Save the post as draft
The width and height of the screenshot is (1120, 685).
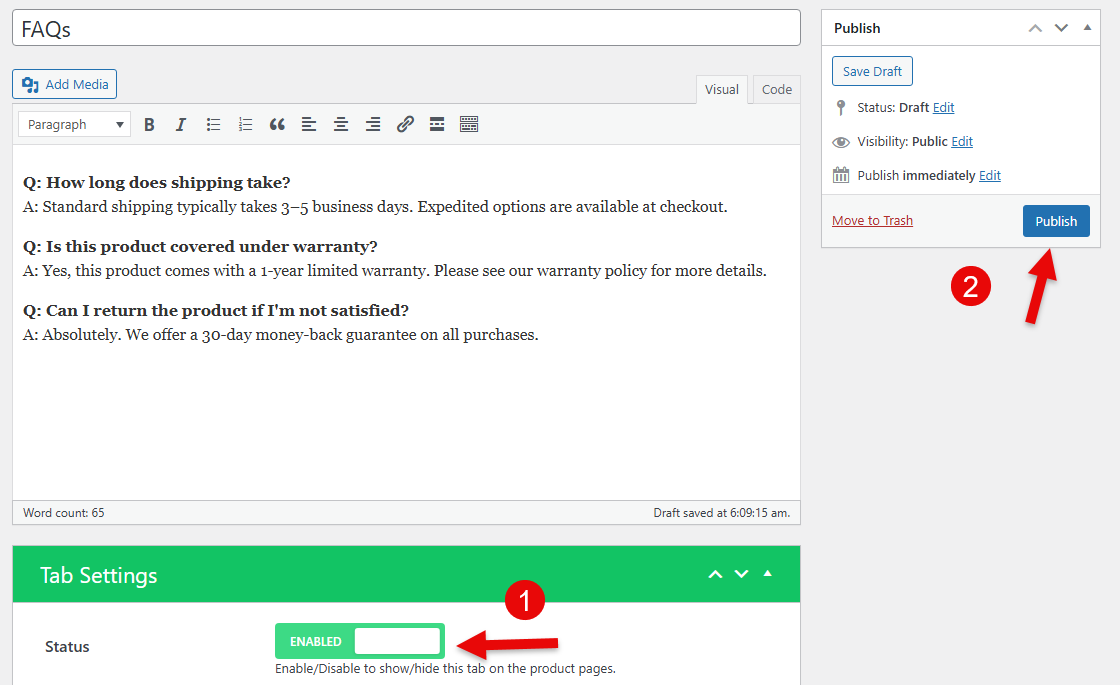[872, 71]
